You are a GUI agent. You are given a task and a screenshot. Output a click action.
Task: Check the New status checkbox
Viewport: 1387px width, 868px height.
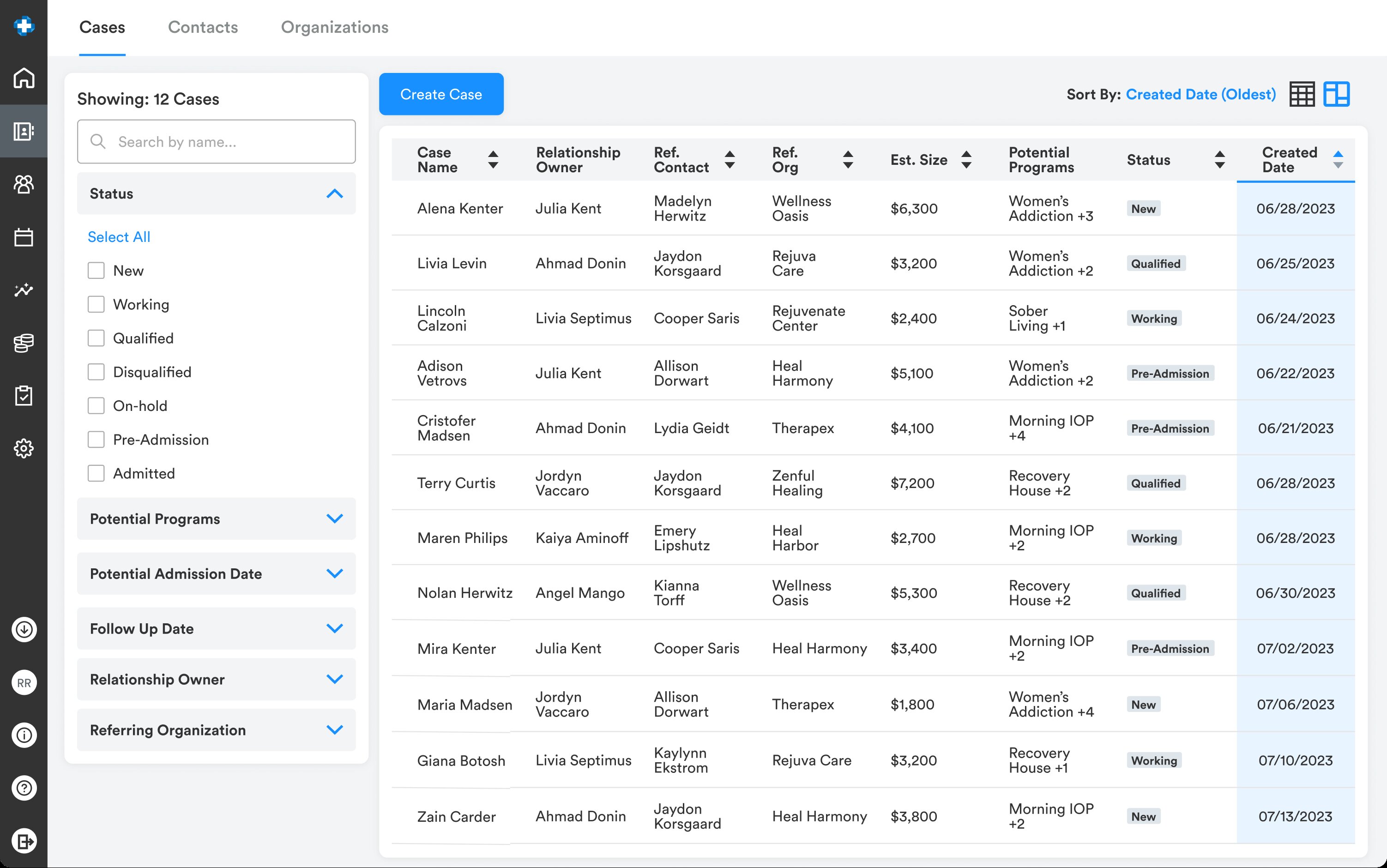(x=96, y=271)
